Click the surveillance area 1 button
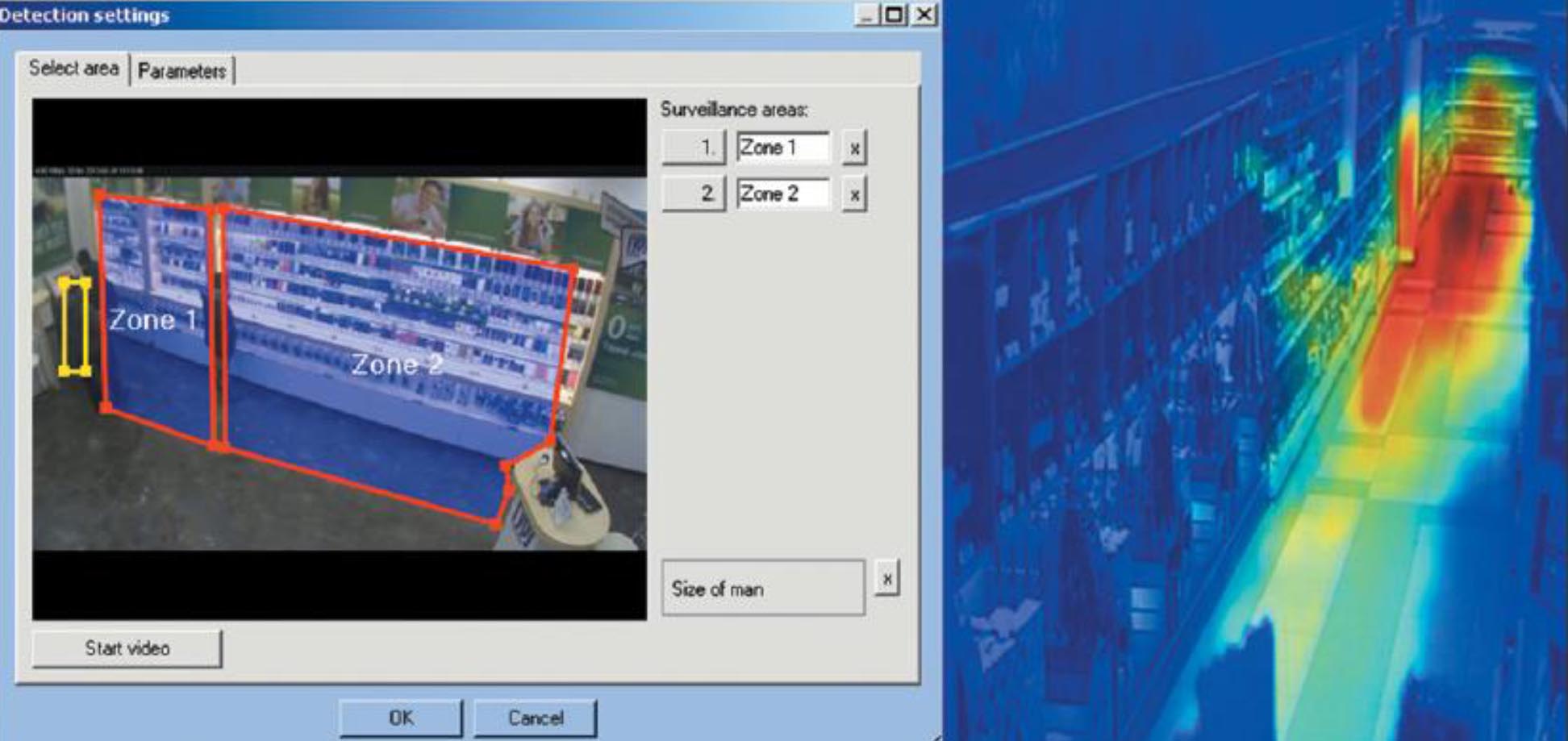This screenshot has height=741, width=1568. [694, 148]
